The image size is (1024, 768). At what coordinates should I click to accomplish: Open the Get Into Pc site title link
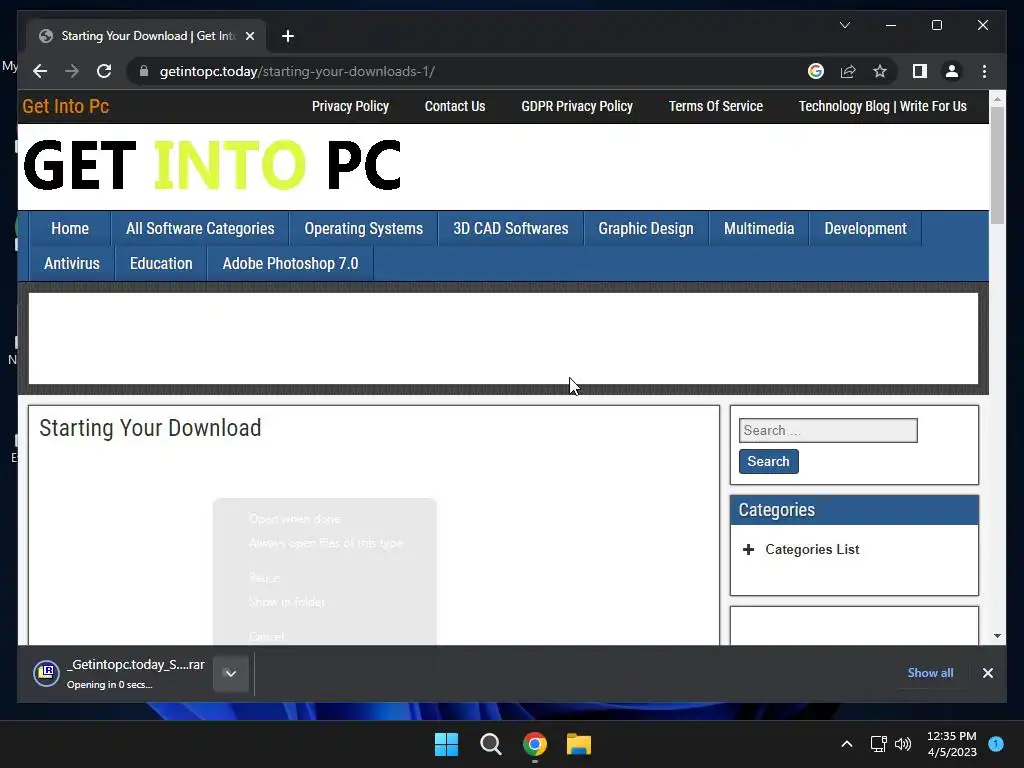(x=65, y=106)
